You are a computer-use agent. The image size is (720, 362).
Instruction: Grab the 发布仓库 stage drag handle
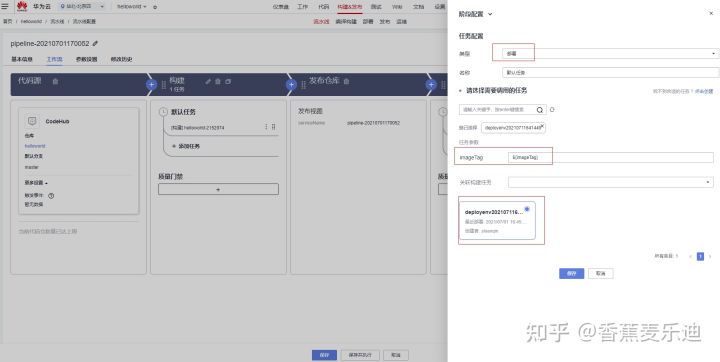(x=303, y=85)
